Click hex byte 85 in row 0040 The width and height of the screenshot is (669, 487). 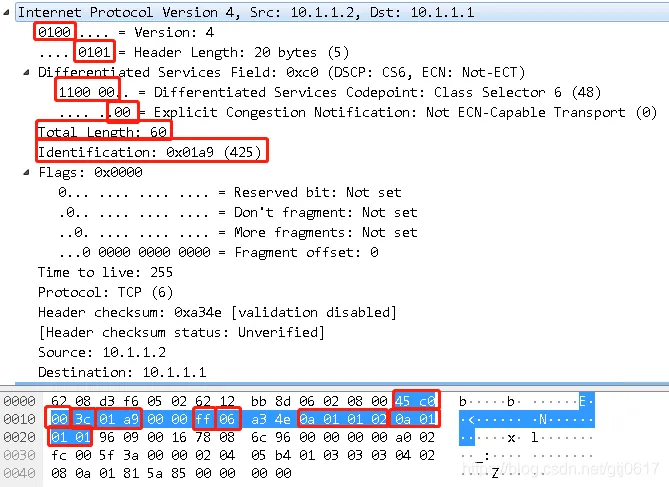(x=179, y=473)
